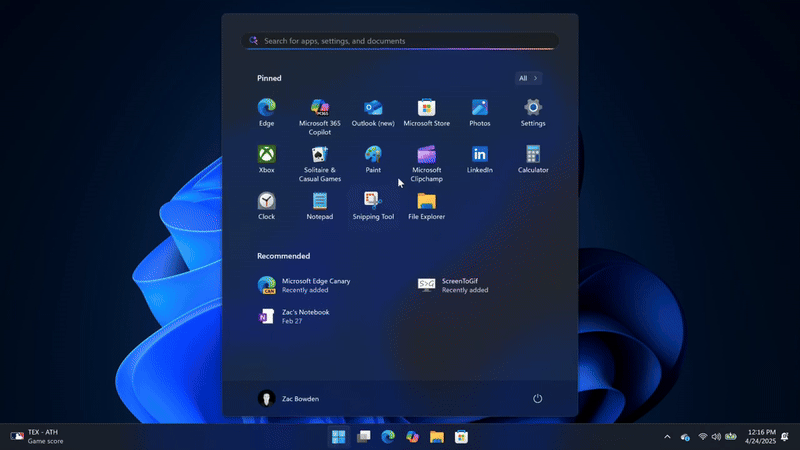Screen dimensions: 800x450
Task: Launch the Xbox app
Action: 266,159
